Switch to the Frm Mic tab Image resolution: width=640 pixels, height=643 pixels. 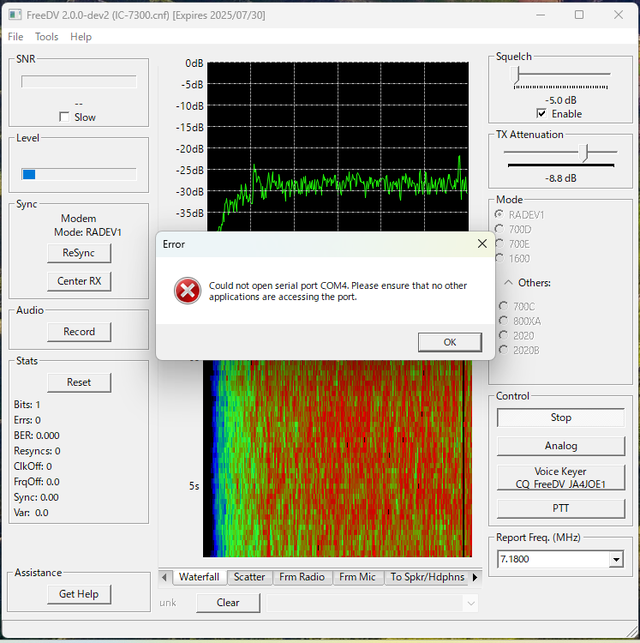[357, 577]
